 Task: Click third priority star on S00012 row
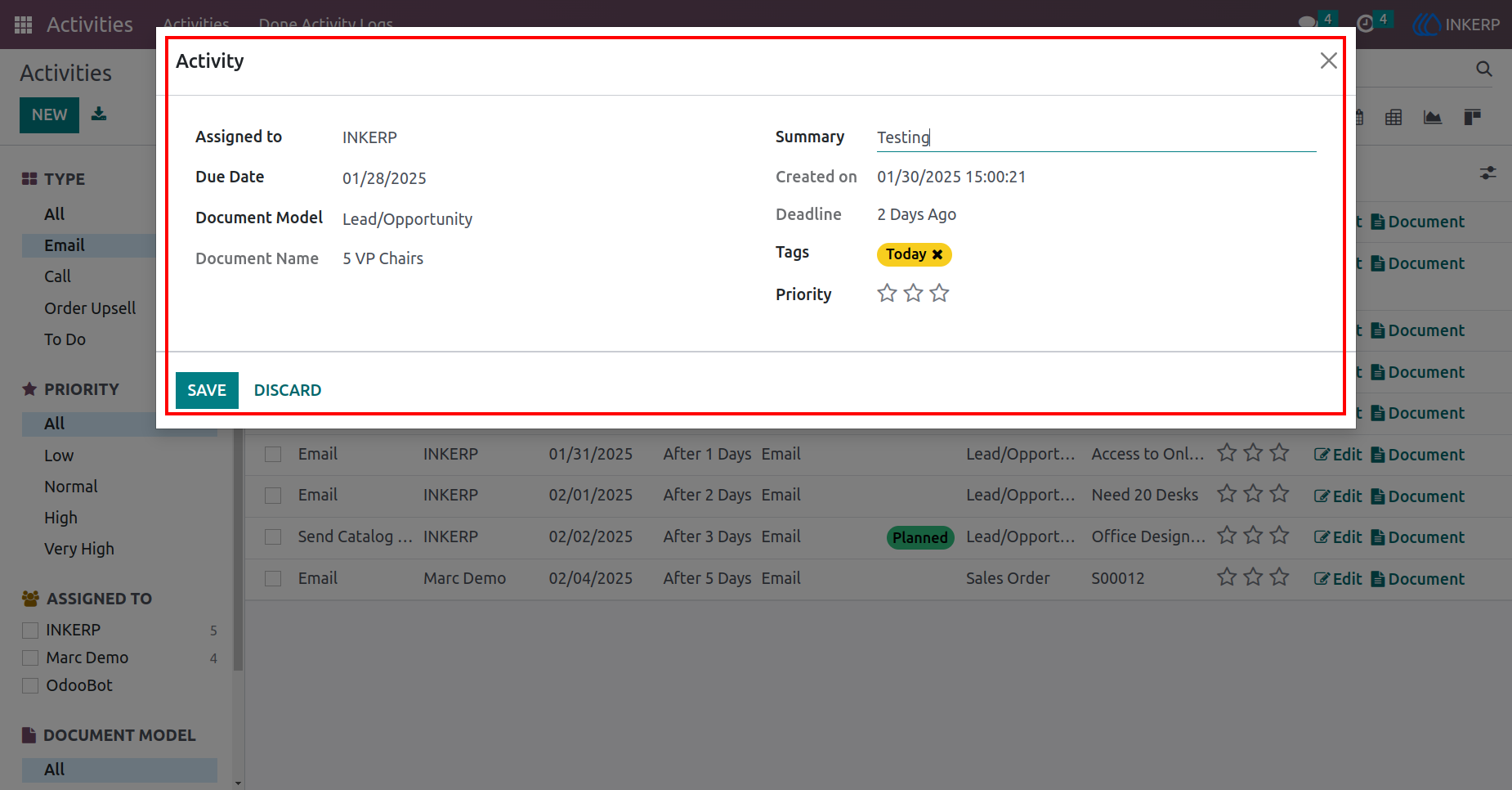pos(1279,577)
